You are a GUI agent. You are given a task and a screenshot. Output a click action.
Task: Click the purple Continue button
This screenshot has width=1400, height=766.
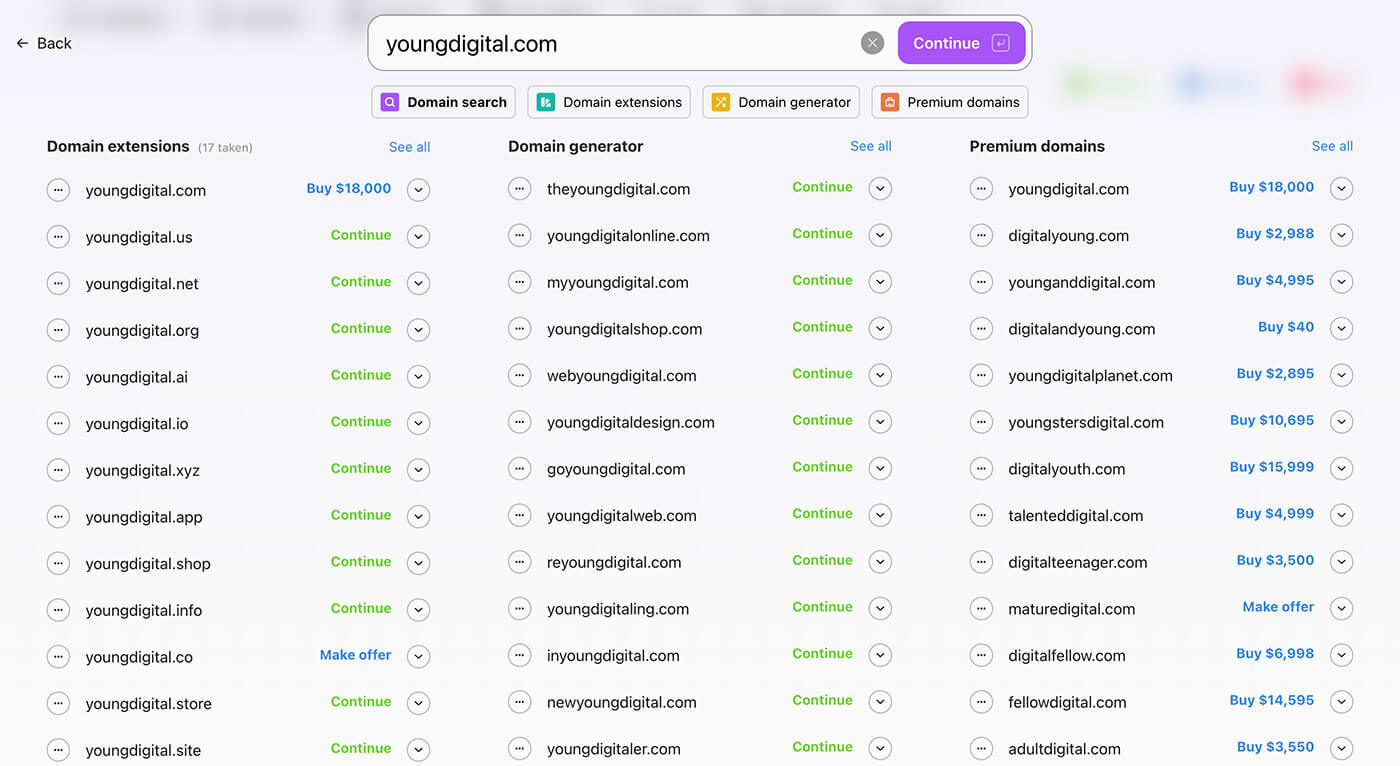pos(961,43)
